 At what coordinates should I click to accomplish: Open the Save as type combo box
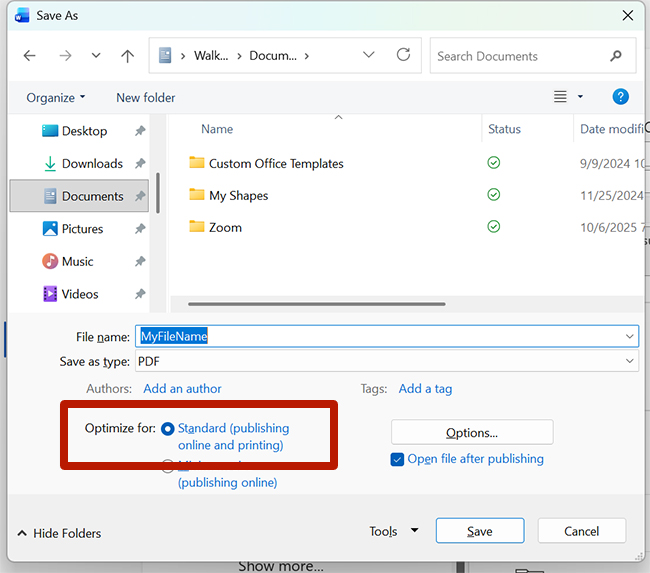(387, 361)
